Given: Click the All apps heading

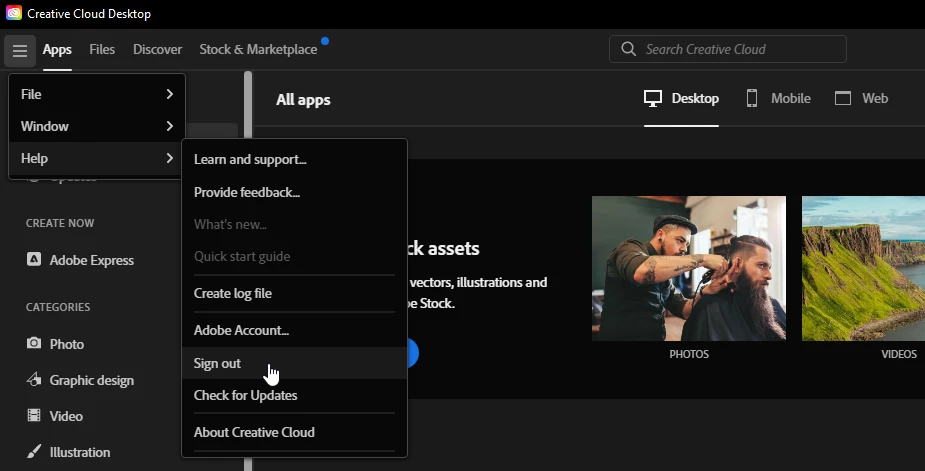Looking at the screenshot, I should pos(303,100).
